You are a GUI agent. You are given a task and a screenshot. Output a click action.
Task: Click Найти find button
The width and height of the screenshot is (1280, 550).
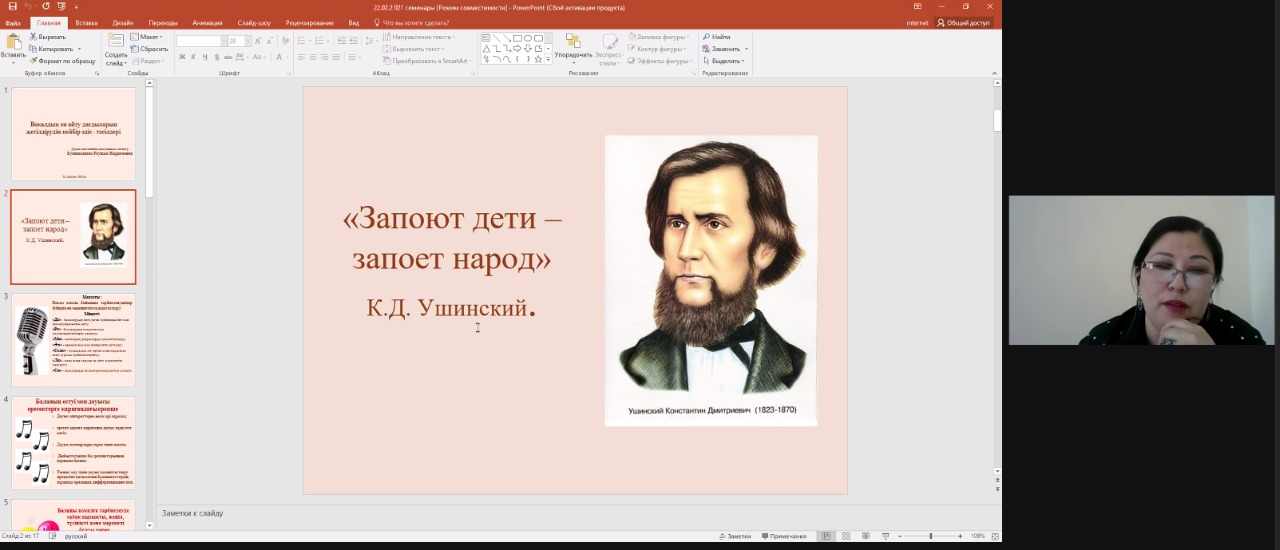click(716, 37)
